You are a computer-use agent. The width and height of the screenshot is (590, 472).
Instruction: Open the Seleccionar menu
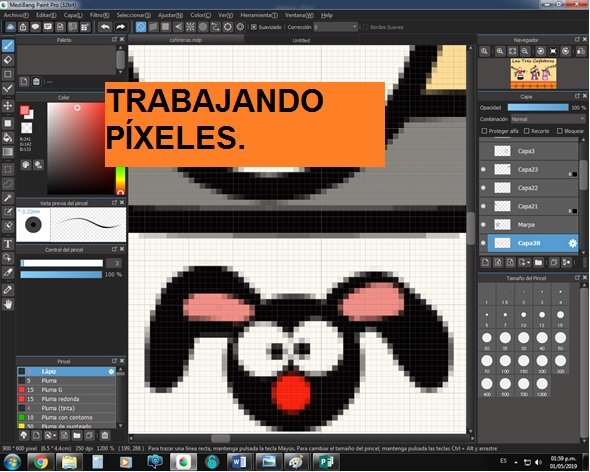click(x=134, y=15)
